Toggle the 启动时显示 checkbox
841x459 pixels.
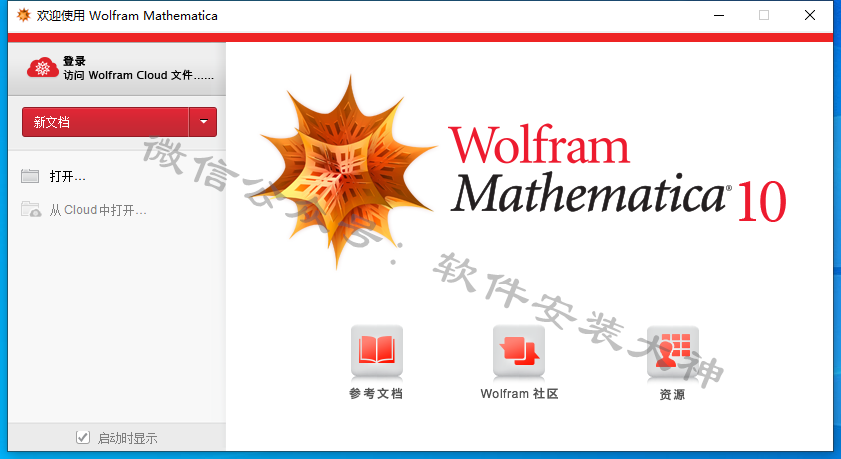83,437
